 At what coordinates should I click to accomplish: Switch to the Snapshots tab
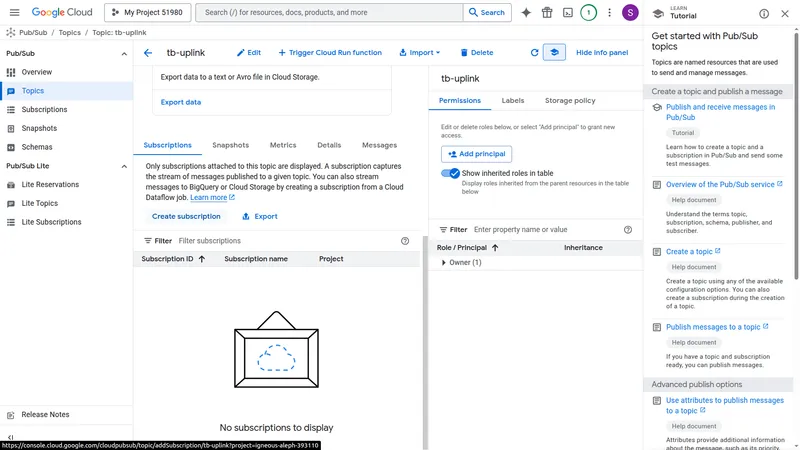(x=231, y=145)
